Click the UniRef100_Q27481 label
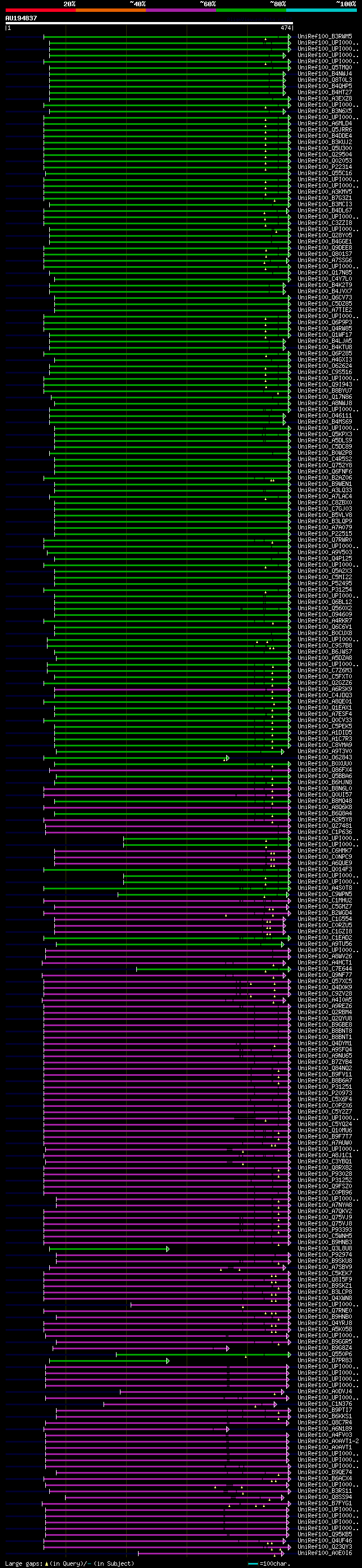 (x=325, y=826)
